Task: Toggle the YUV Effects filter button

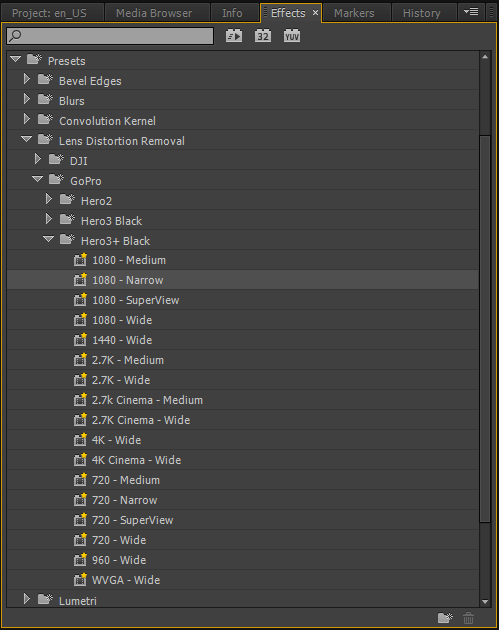Action: click(x=292, y=36)
